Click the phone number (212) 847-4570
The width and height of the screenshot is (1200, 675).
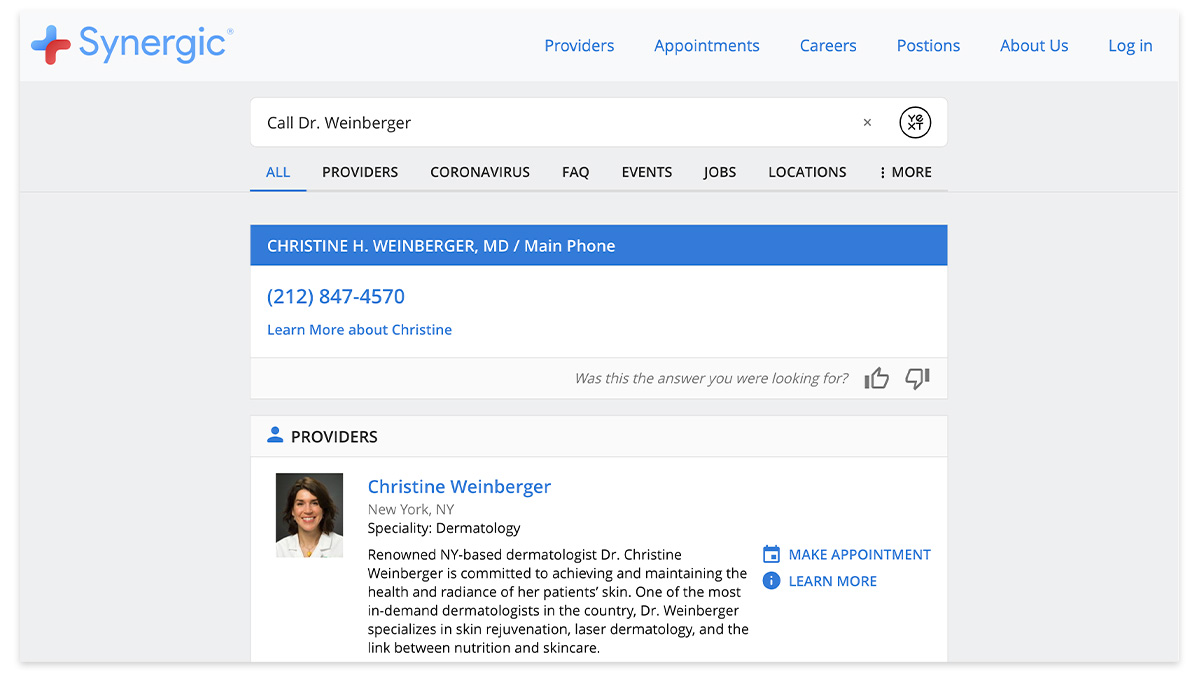[x=336, y=297]
